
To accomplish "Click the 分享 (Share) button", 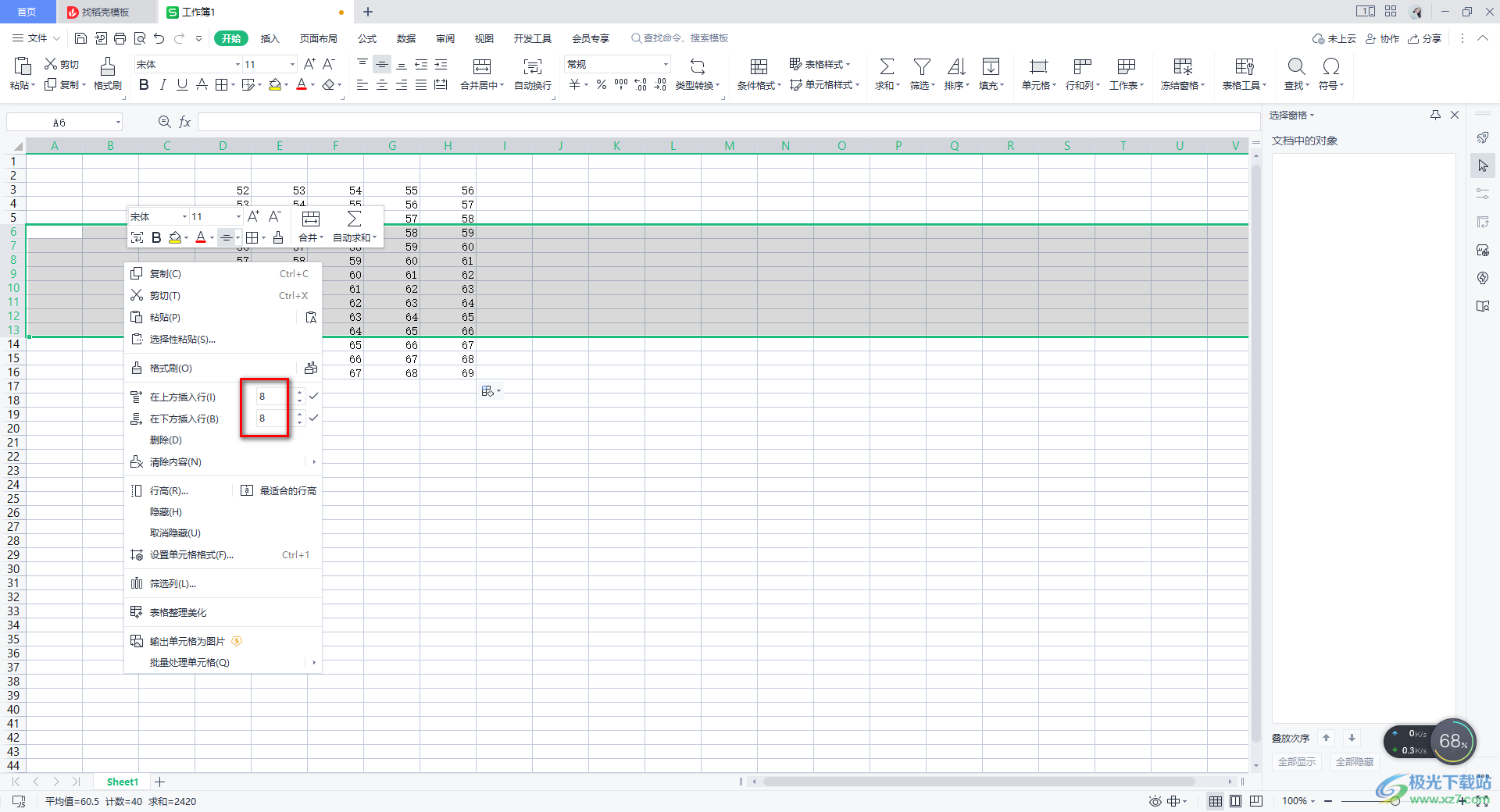I will [1424, 38].
